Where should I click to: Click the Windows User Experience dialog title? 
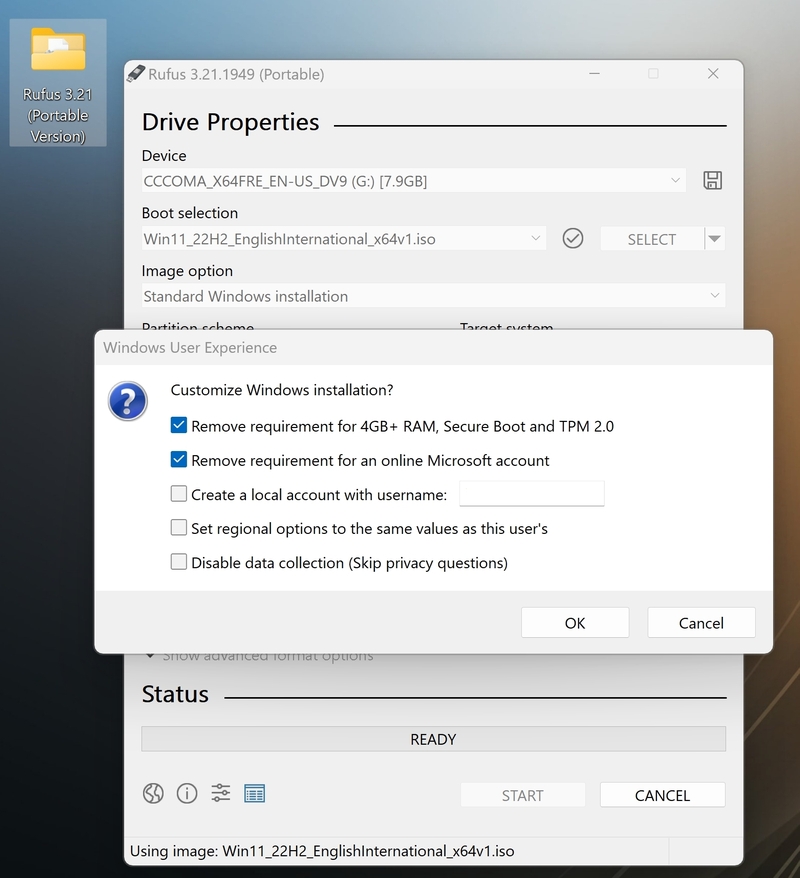click(190, 348)
